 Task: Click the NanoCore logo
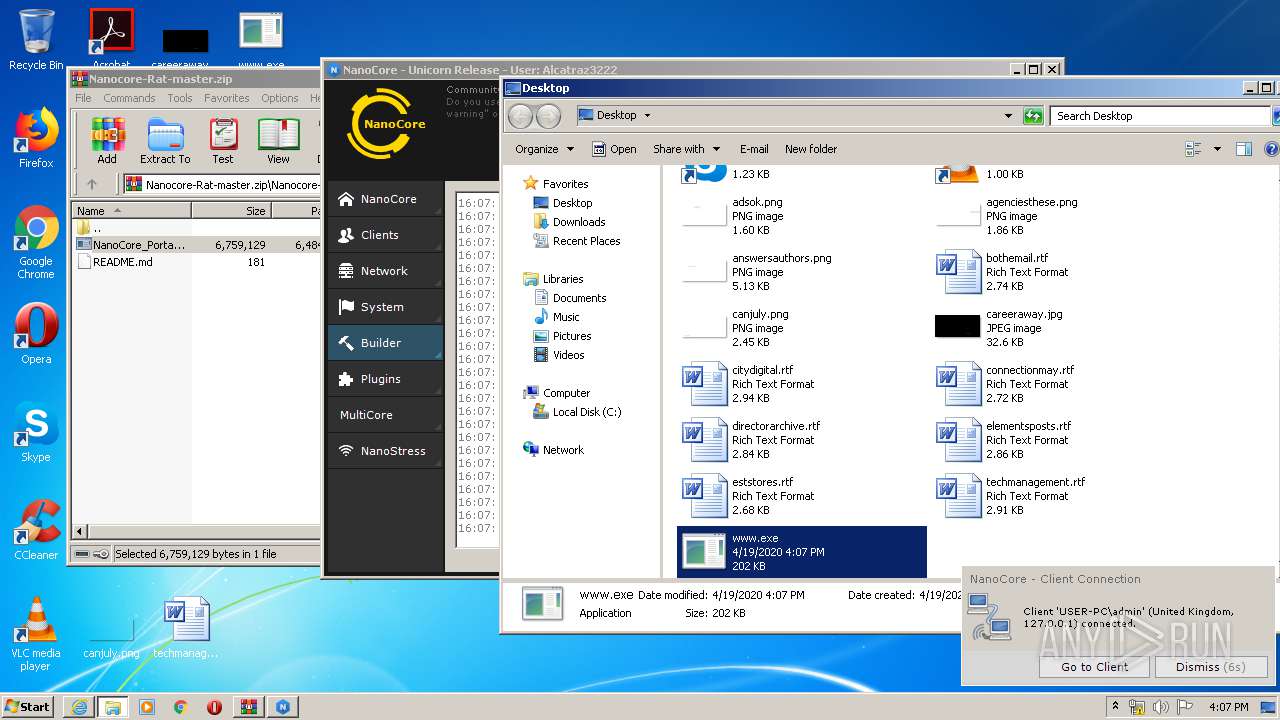click(386, 124)
